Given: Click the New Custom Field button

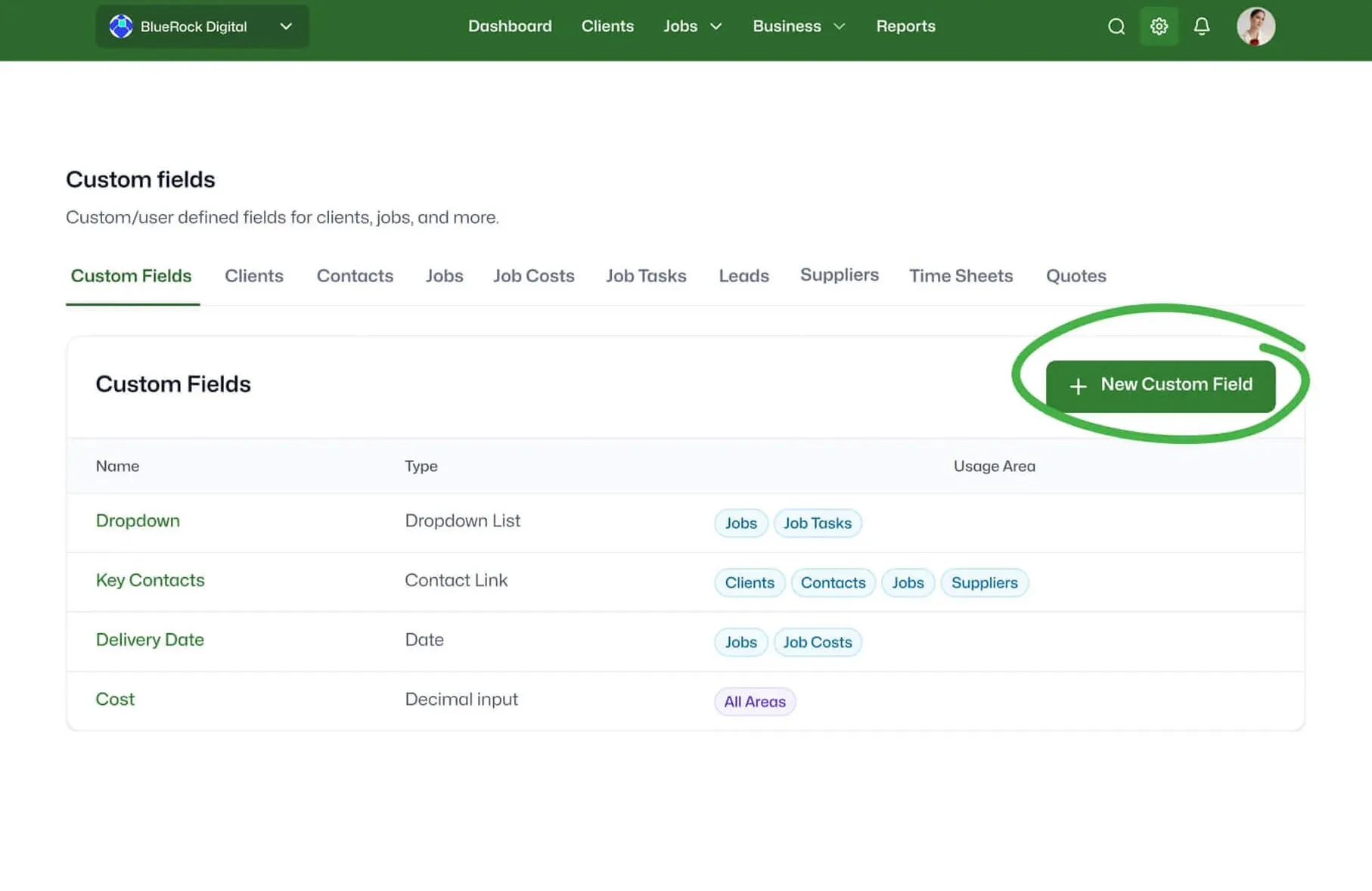Looking at the screenshot, I should 1160,386.
